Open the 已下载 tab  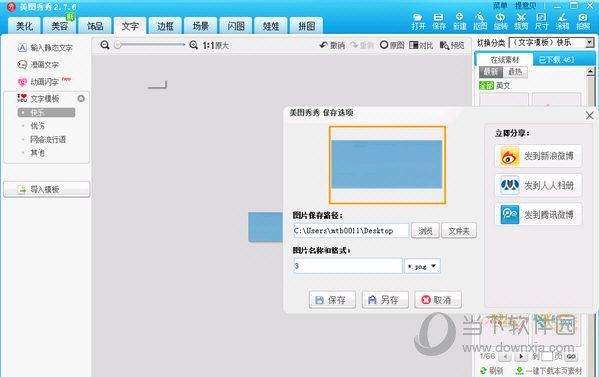[x=556, y=60]
